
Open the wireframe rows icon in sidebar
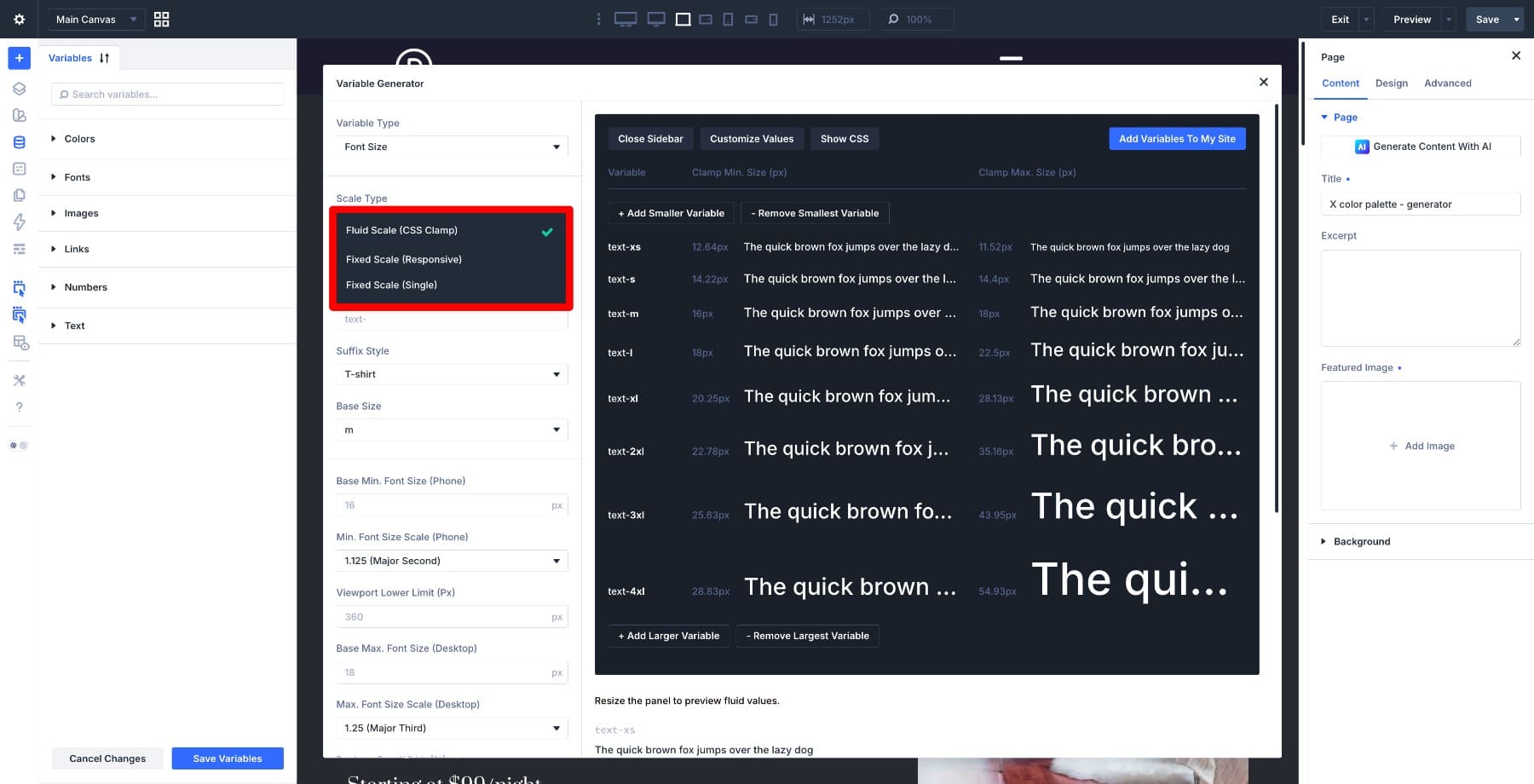[x=19, y=249]
